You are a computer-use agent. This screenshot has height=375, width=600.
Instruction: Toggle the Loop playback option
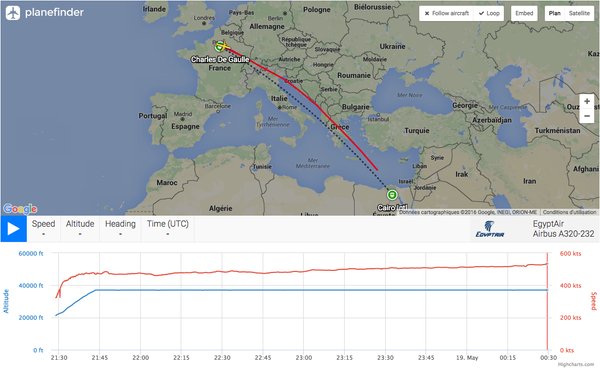tap(489, 13)
